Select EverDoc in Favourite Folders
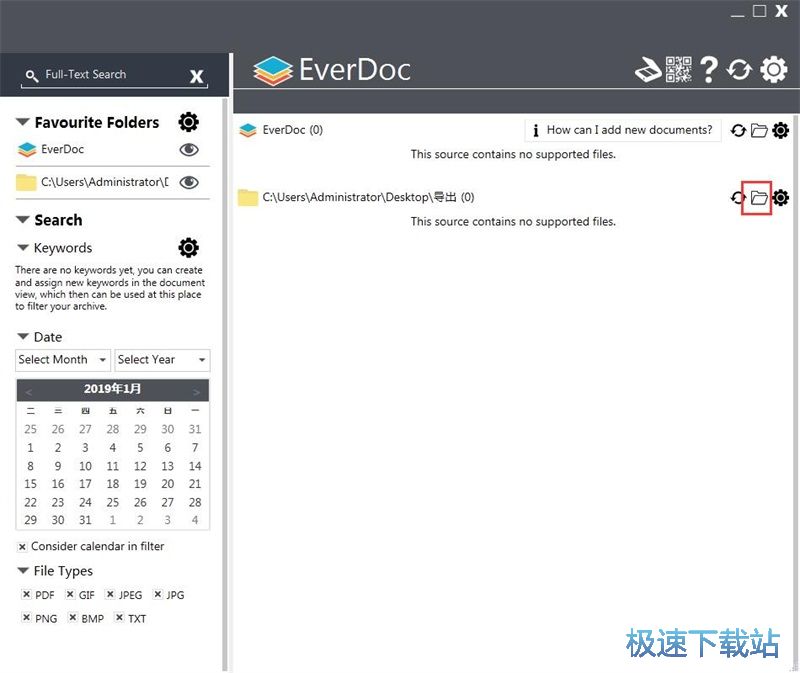Screen dimensions: 800x673 click(62, 149)
